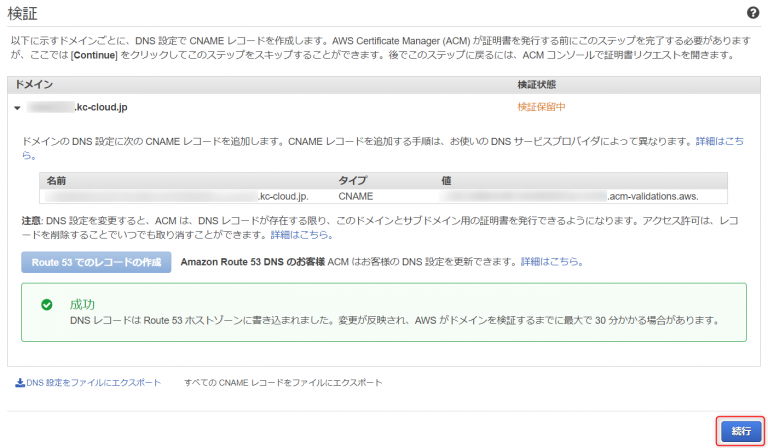Open 詳細はこちら link about CNAME procedure
Viewport: 768px width, 448px height.
pyautogui.click(x=720, y=141)
